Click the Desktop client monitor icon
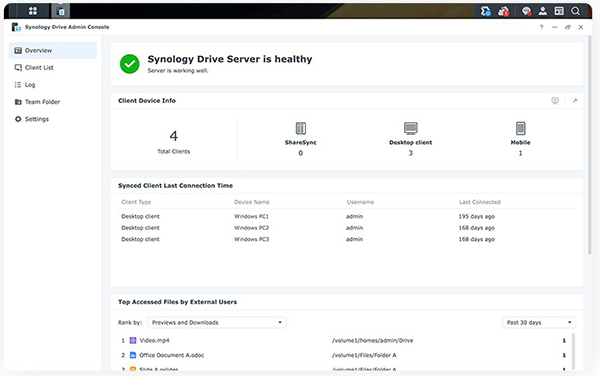 (x=411, y=128)
